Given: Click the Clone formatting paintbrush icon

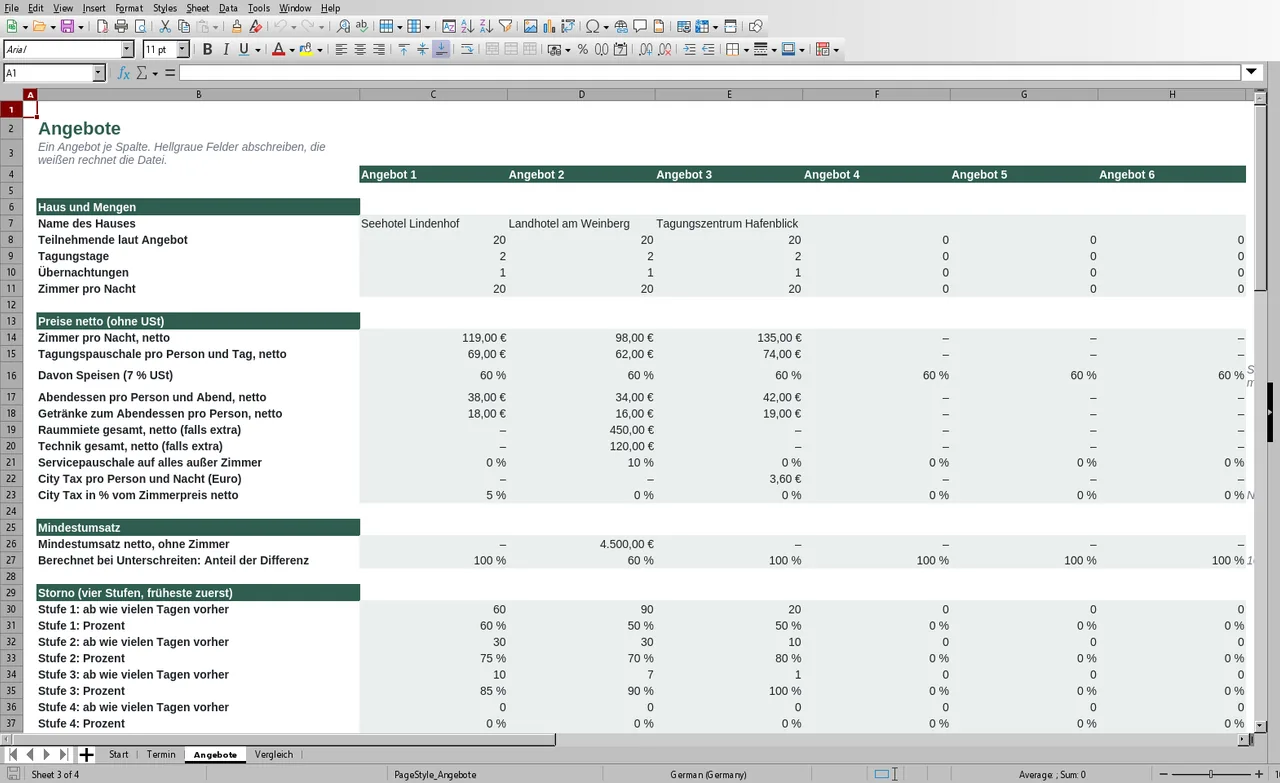Looking at the screenshot, I should pos(255,26).
